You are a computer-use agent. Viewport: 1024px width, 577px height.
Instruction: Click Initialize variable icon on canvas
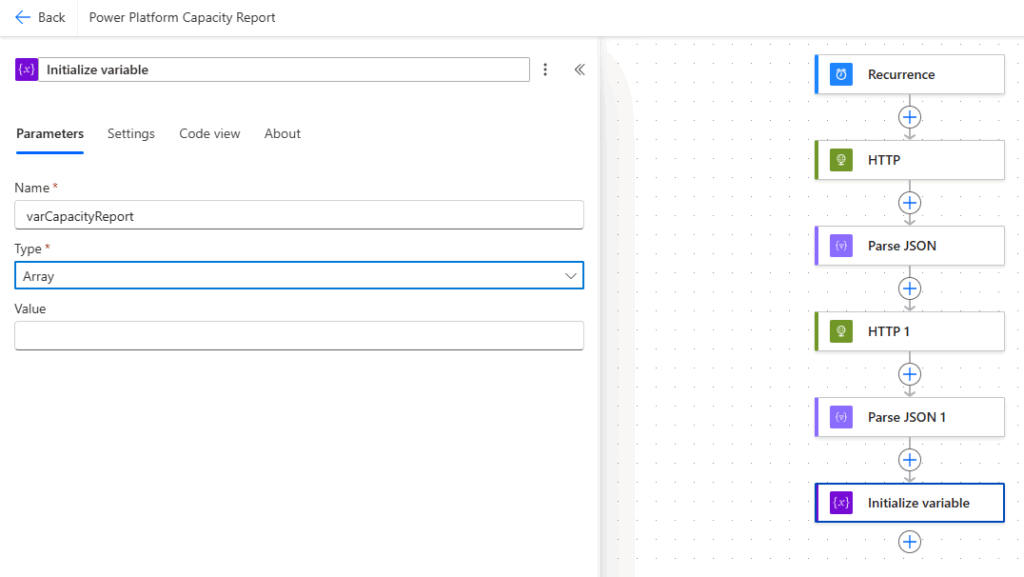(841, 503)
